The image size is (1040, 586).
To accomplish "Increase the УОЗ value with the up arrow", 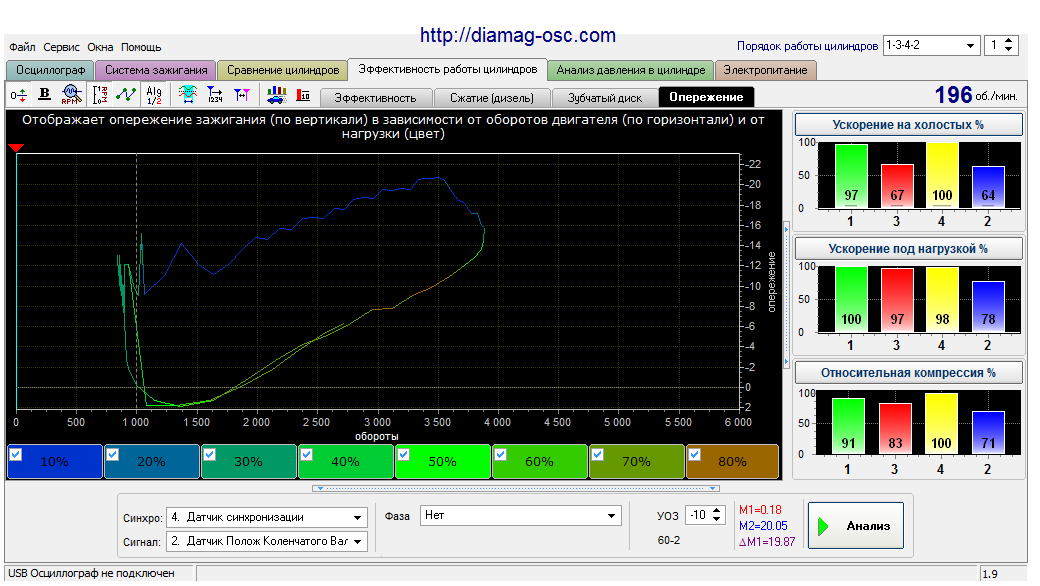I will click(717, 511).
